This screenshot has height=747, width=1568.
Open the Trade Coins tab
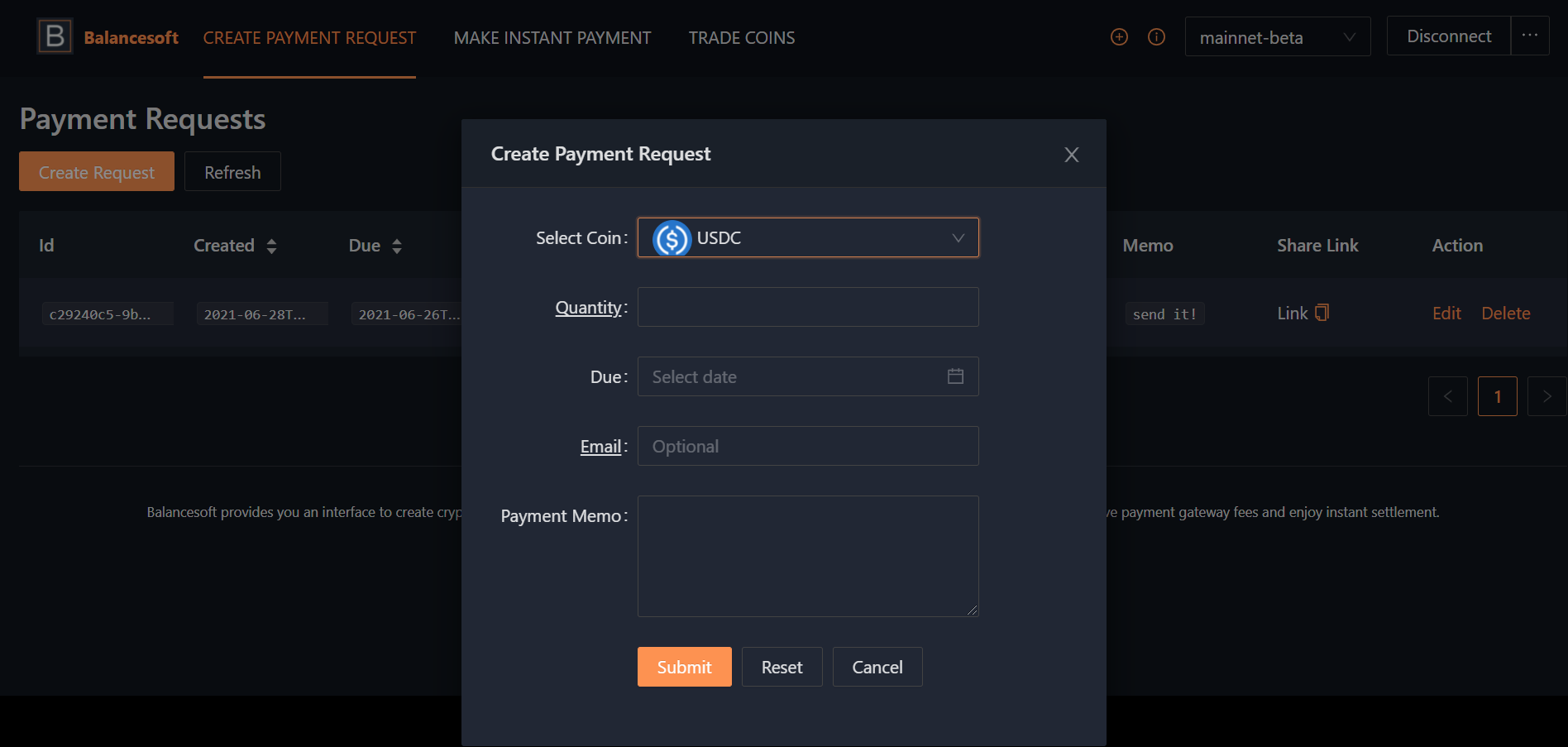(x=742, y=38)
